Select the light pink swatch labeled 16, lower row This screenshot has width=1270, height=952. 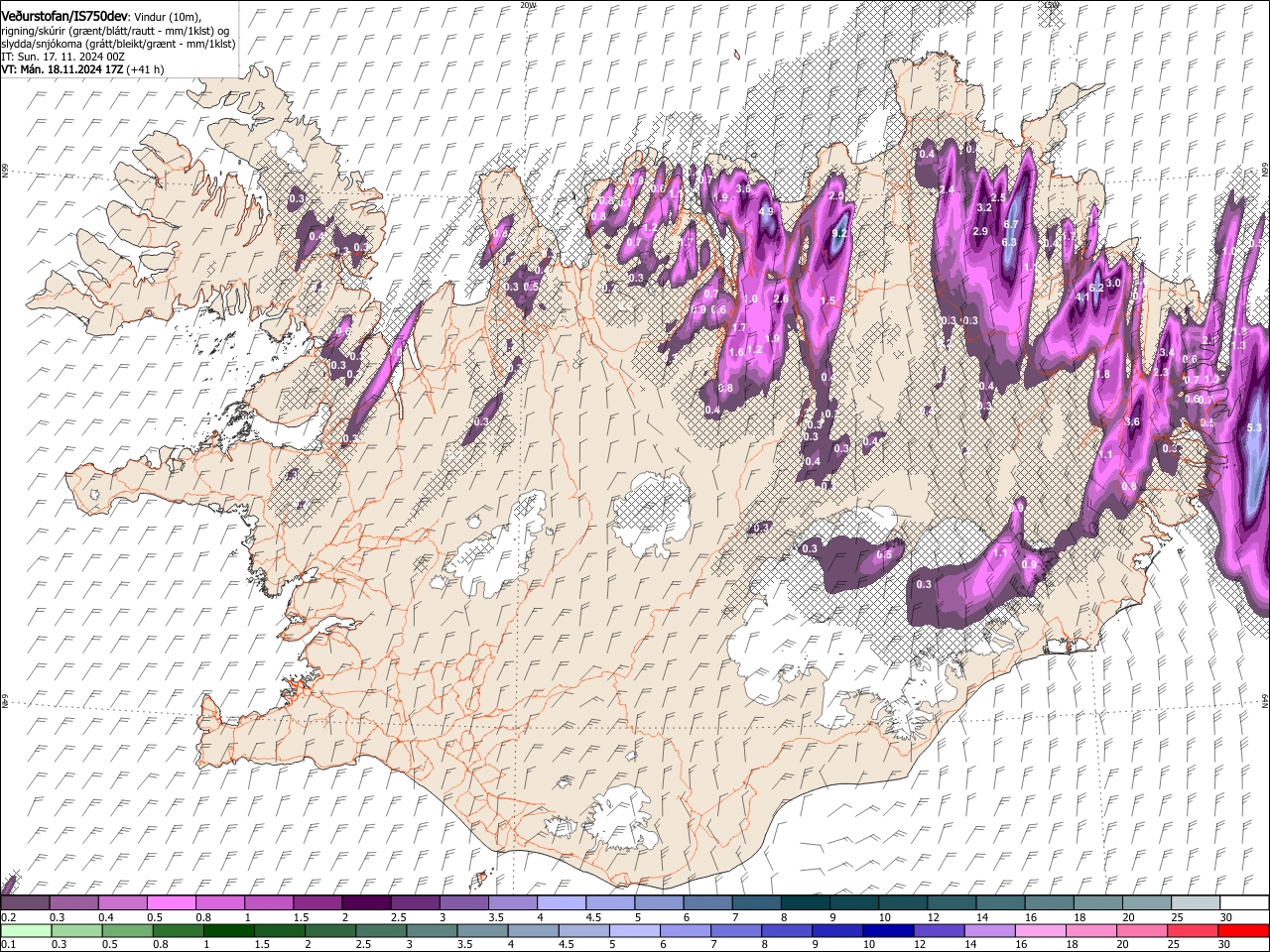click(1042, 931)
